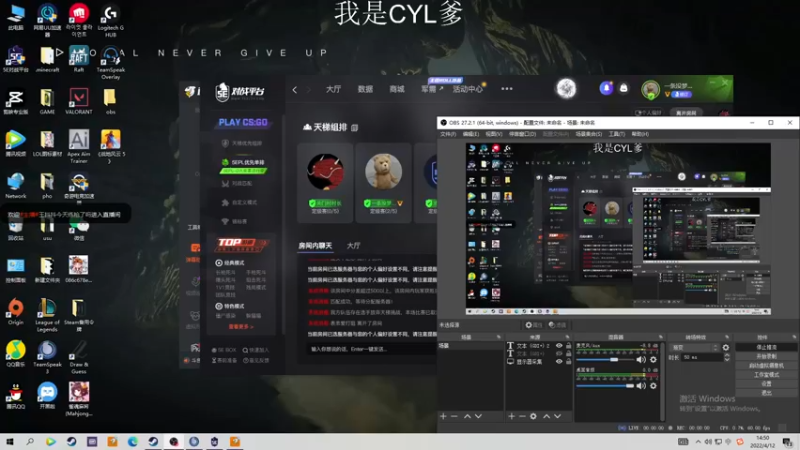Open the Origin desktop shortcut
800x450 pixels.
point(16,312)
